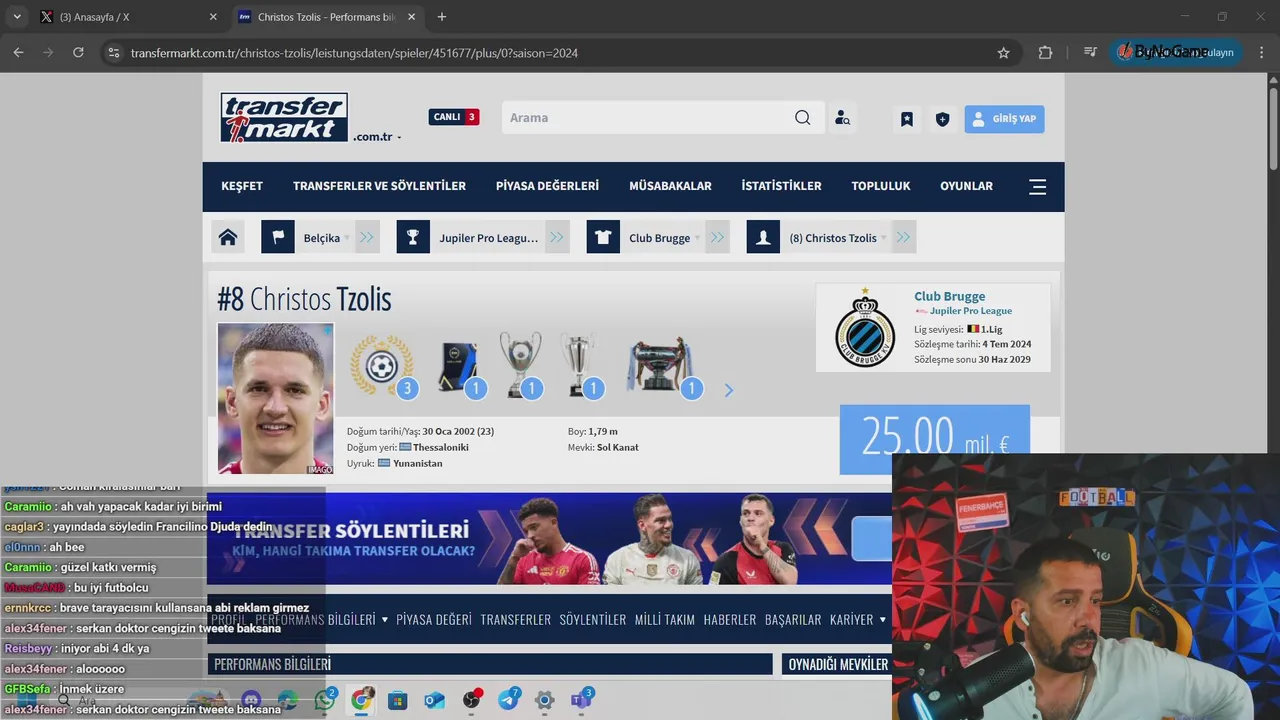Open the Belçika country dropdown

point(326,238)
